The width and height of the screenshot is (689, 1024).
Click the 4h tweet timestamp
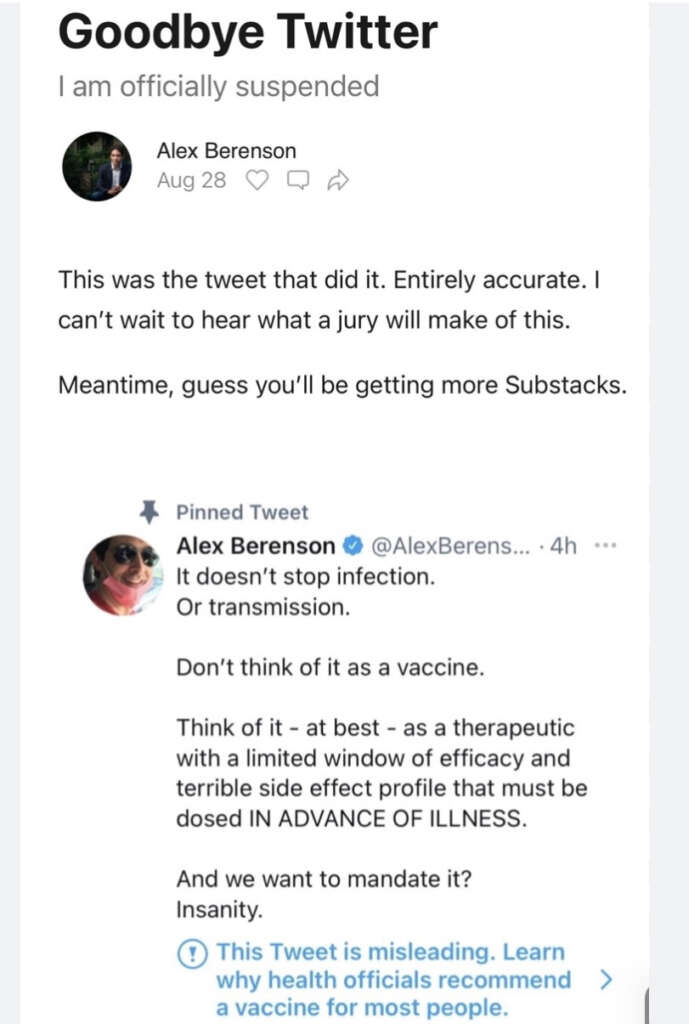click(566, 546)
